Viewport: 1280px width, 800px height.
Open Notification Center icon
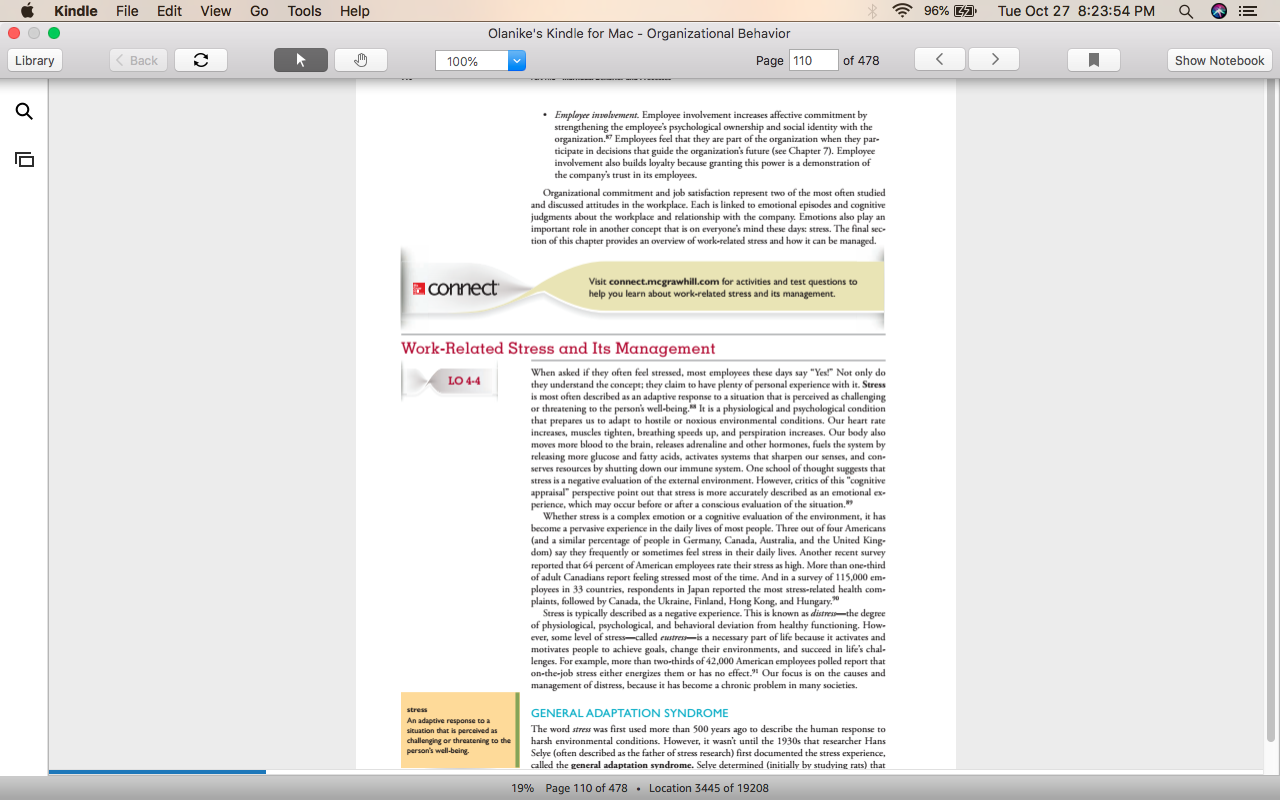tap(1247, 11)
